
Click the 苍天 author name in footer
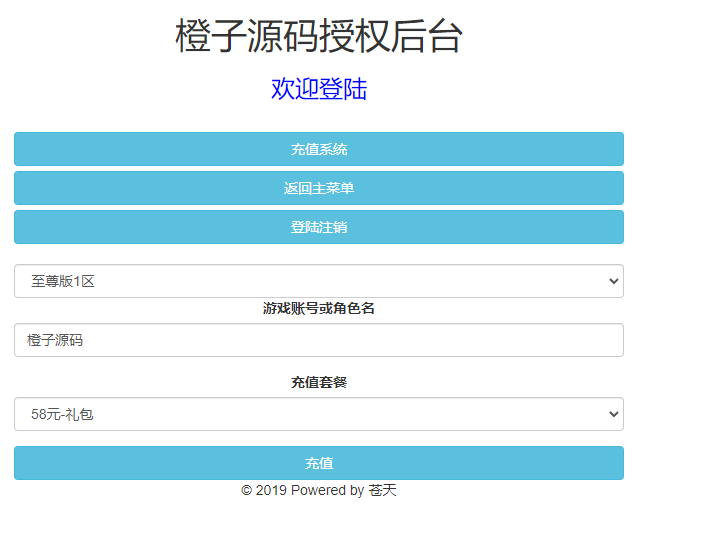382,491
